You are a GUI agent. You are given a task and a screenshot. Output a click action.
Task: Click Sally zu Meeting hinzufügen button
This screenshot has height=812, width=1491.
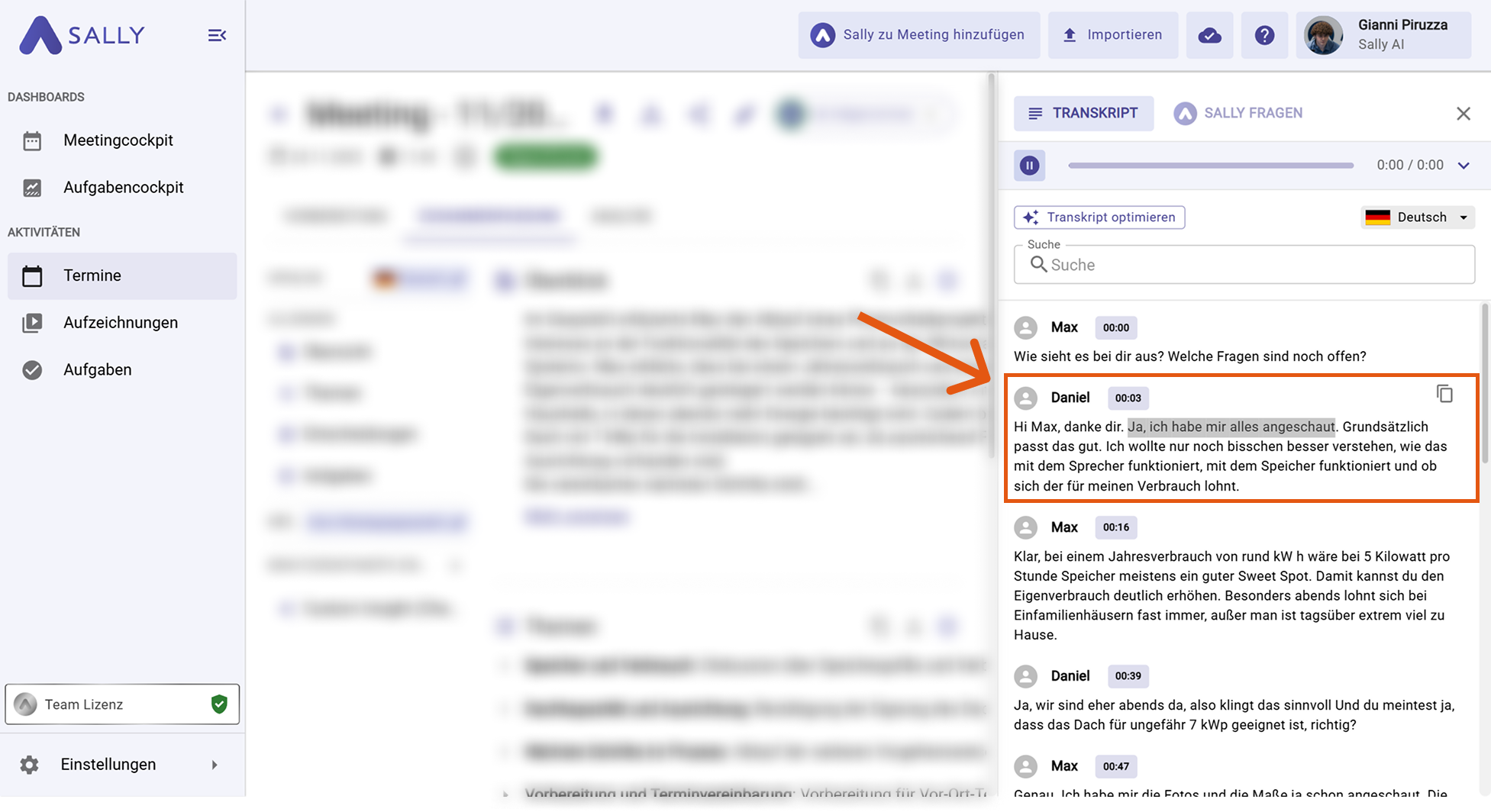click(918, 35)
